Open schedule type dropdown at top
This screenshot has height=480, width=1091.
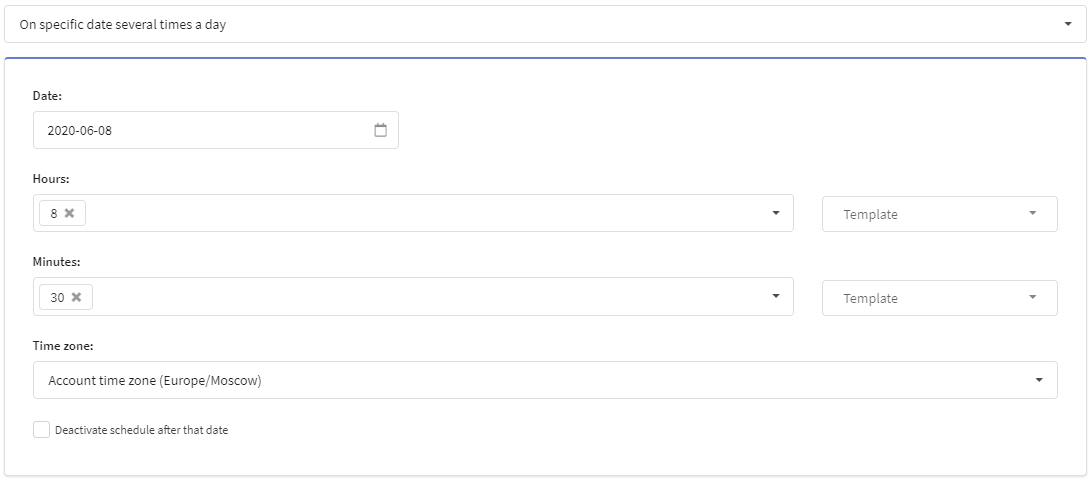546,24
